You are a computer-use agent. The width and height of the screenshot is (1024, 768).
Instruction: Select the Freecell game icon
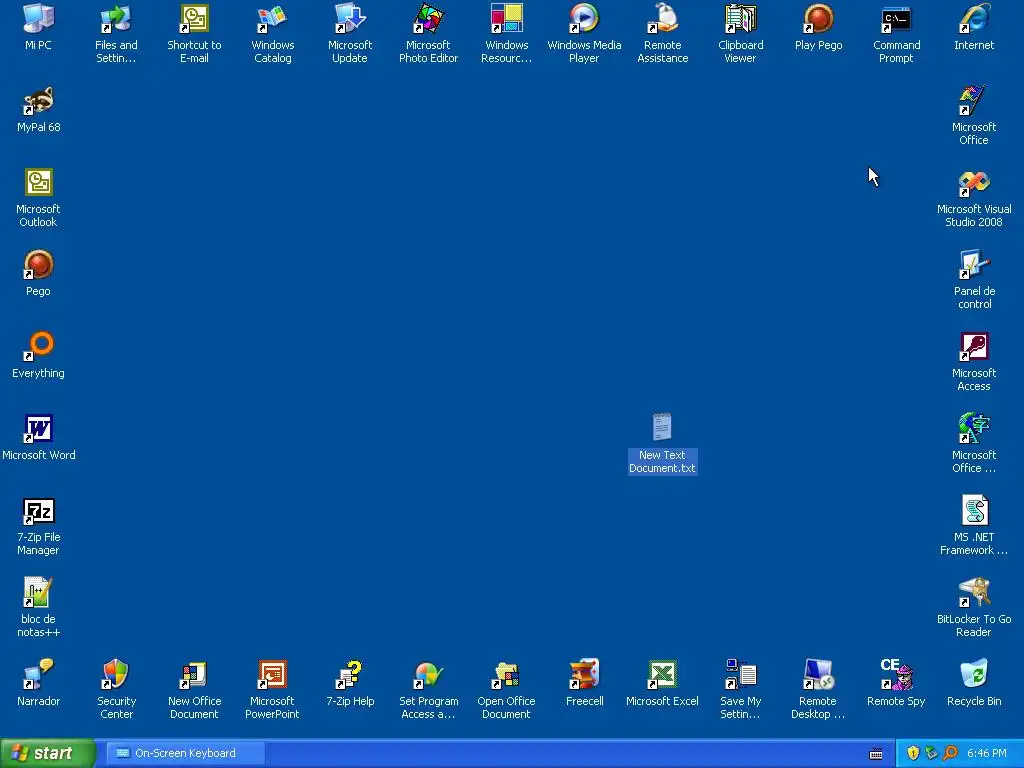pyautogui.click(x=584, y=675)
